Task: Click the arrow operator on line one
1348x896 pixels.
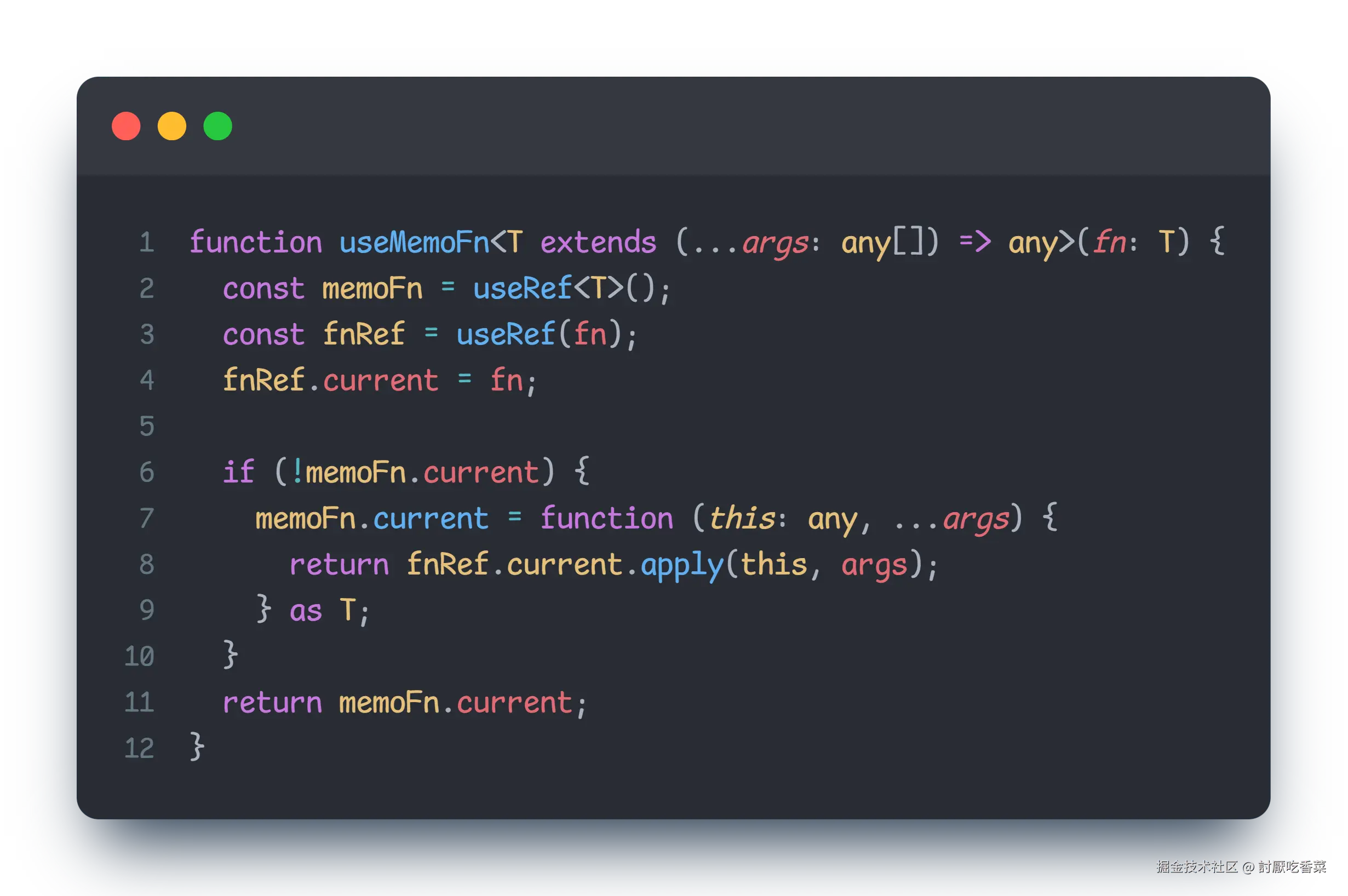Action: click(974, 242)
